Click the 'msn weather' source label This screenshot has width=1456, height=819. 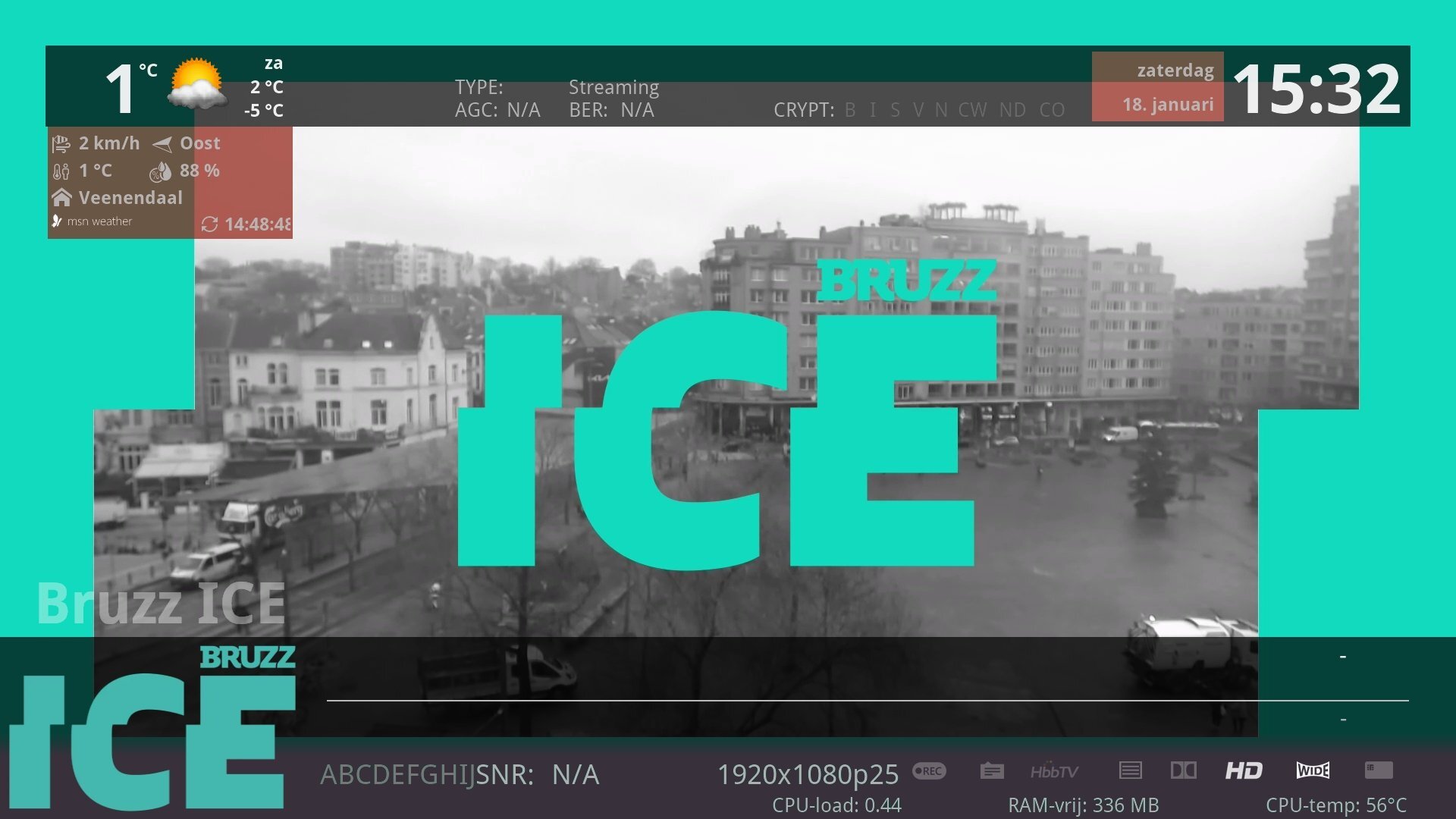coord(99,221)
